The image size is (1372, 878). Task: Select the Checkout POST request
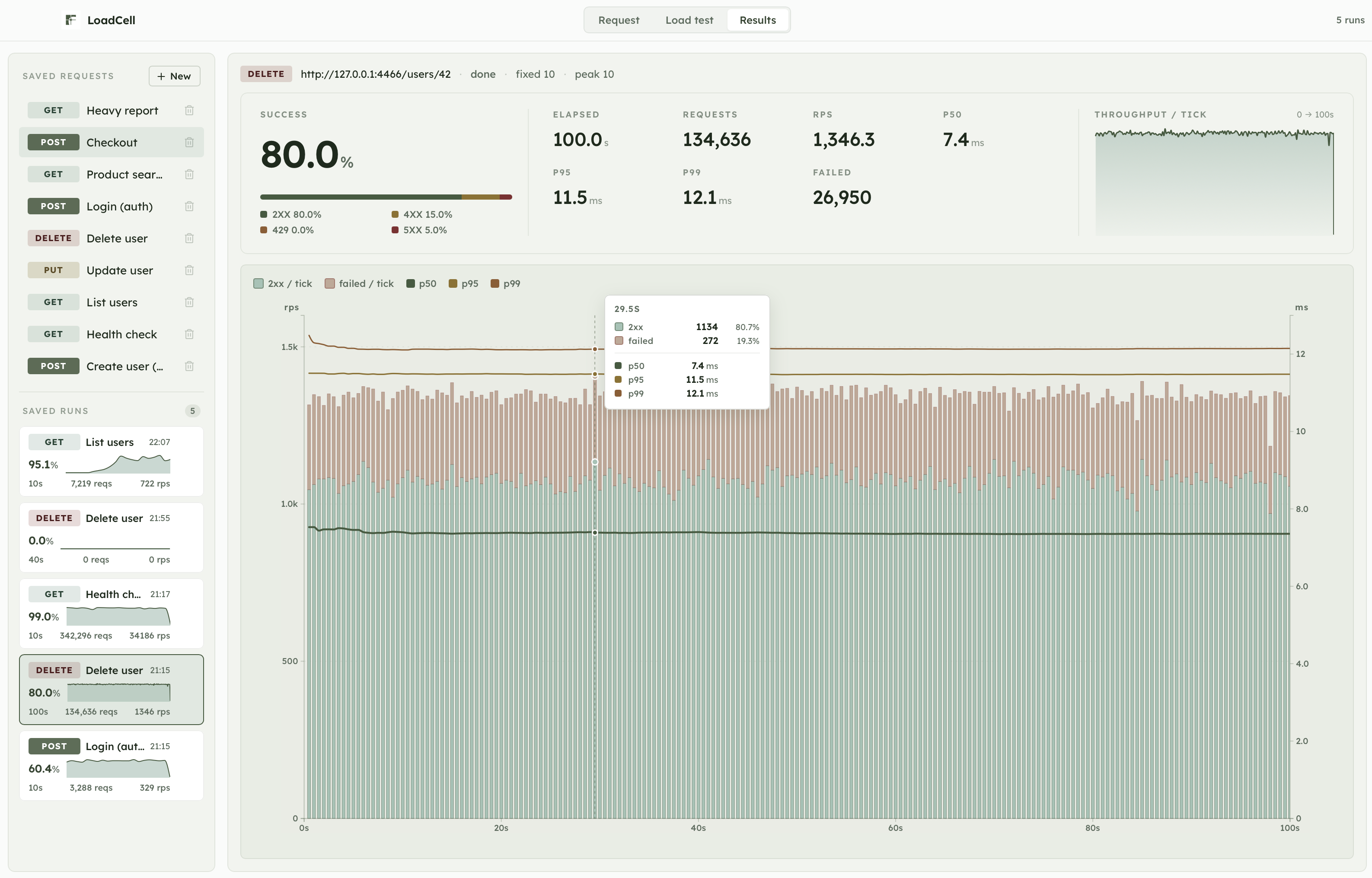coord(111,143)
